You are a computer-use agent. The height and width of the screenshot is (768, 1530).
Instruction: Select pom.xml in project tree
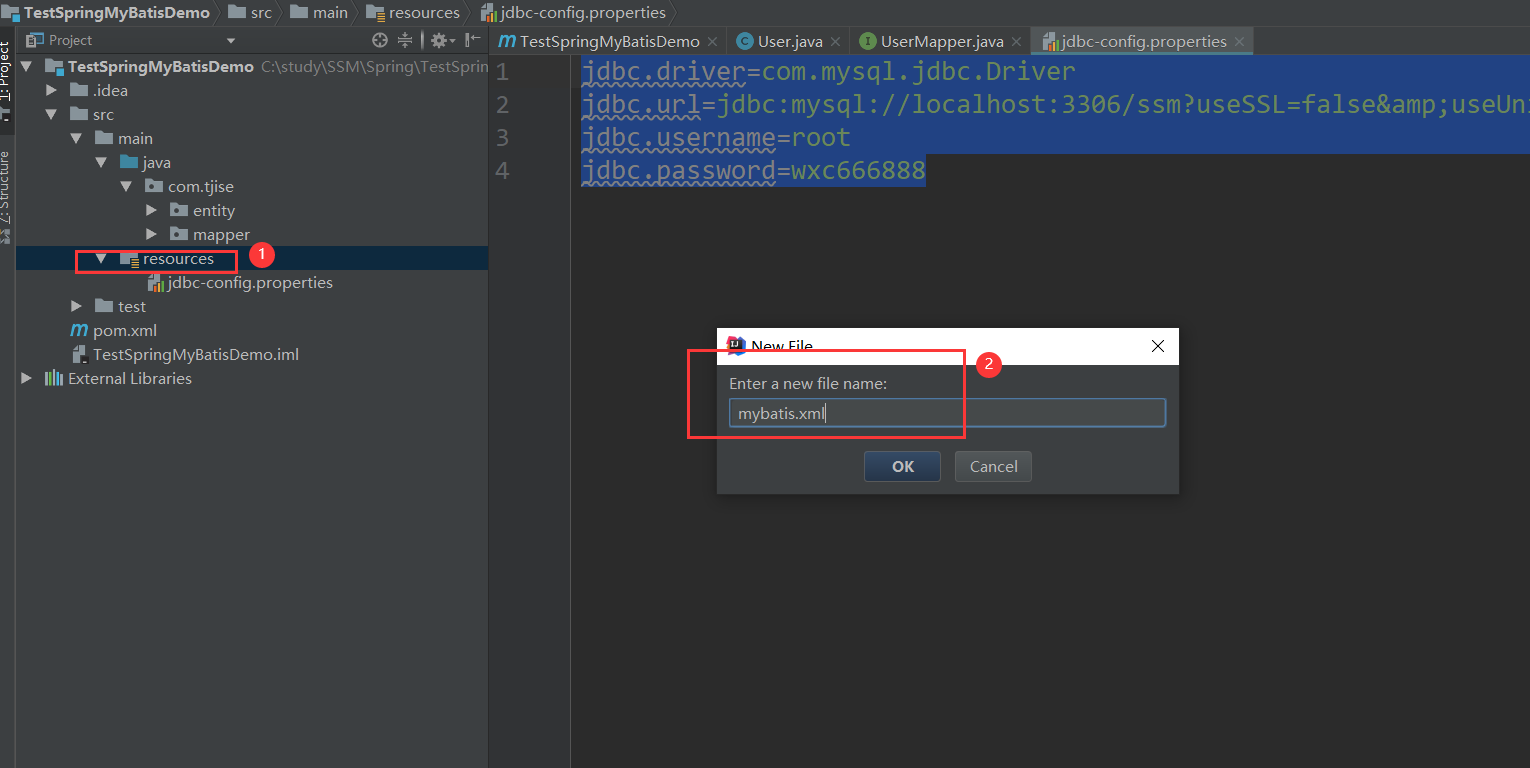tap(125, 331)
